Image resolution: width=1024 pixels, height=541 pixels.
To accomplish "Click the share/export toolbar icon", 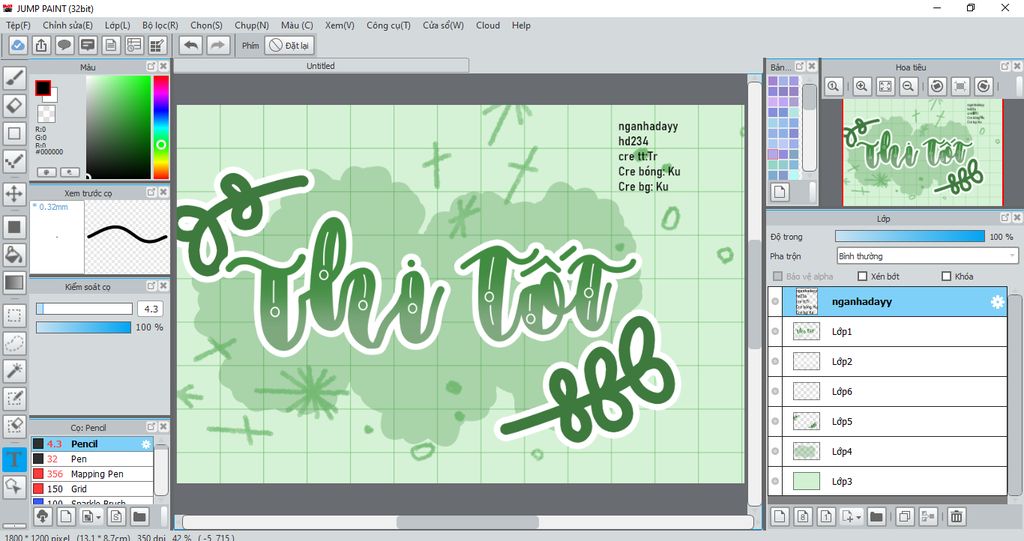I will pyautogui.click(x=41, y=45).
